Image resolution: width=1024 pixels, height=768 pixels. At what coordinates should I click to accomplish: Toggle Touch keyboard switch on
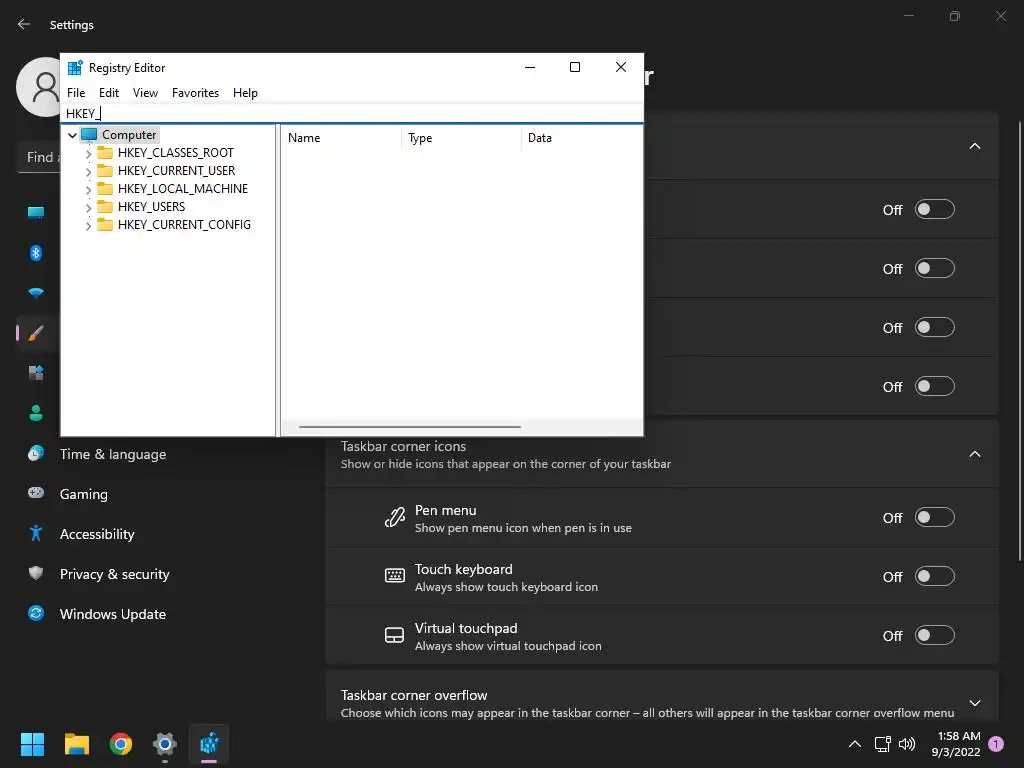click(934, 576)
